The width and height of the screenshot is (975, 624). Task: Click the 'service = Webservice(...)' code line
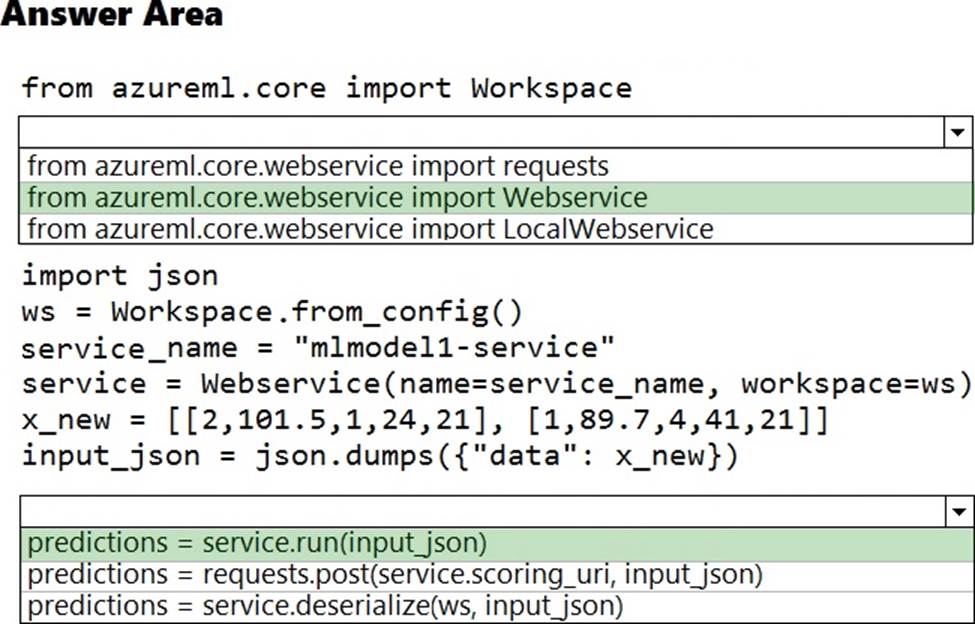click(496, 383)
